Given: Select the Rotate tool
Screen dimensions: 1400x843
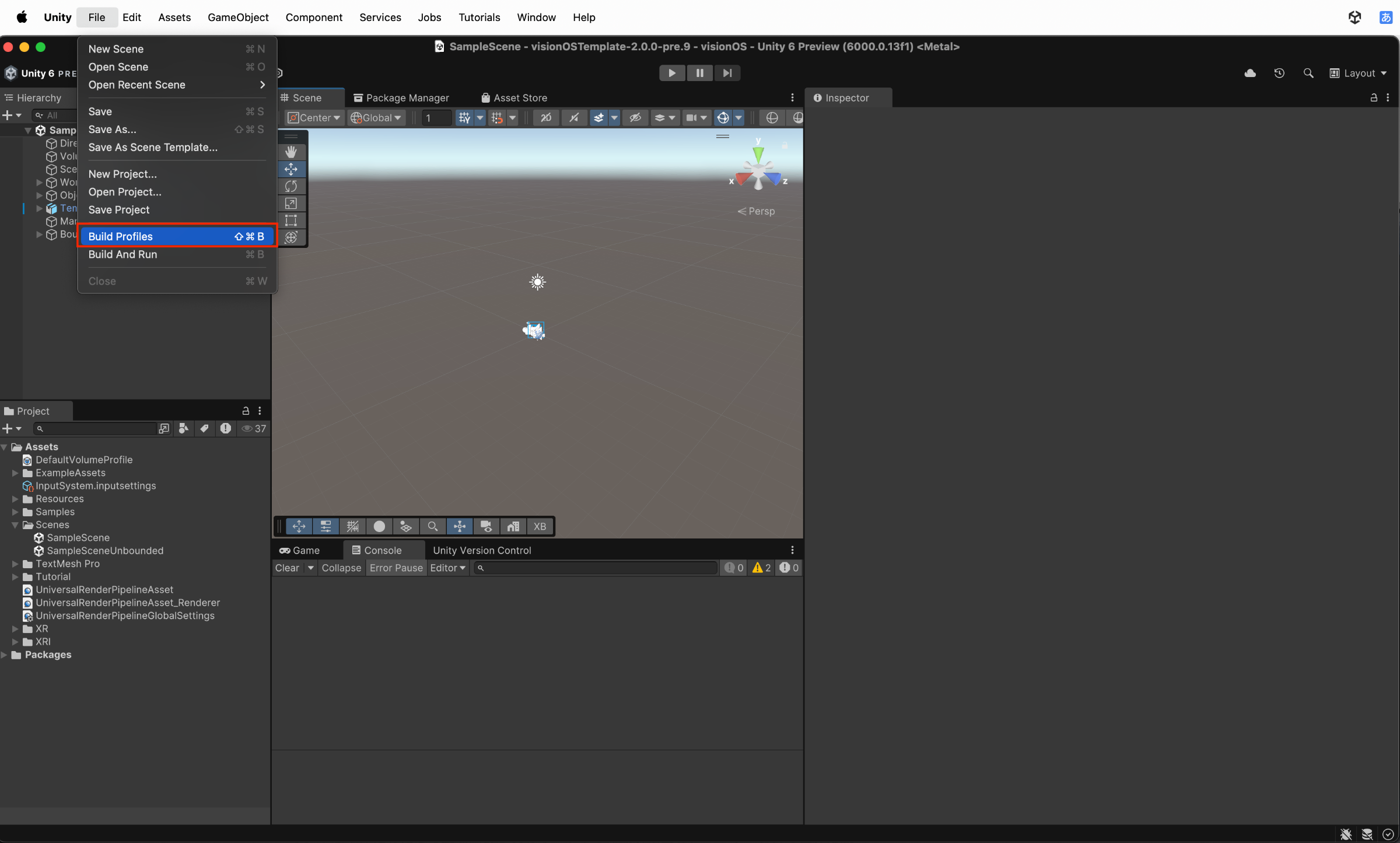Looking at the screenshot, I should 291,186.
